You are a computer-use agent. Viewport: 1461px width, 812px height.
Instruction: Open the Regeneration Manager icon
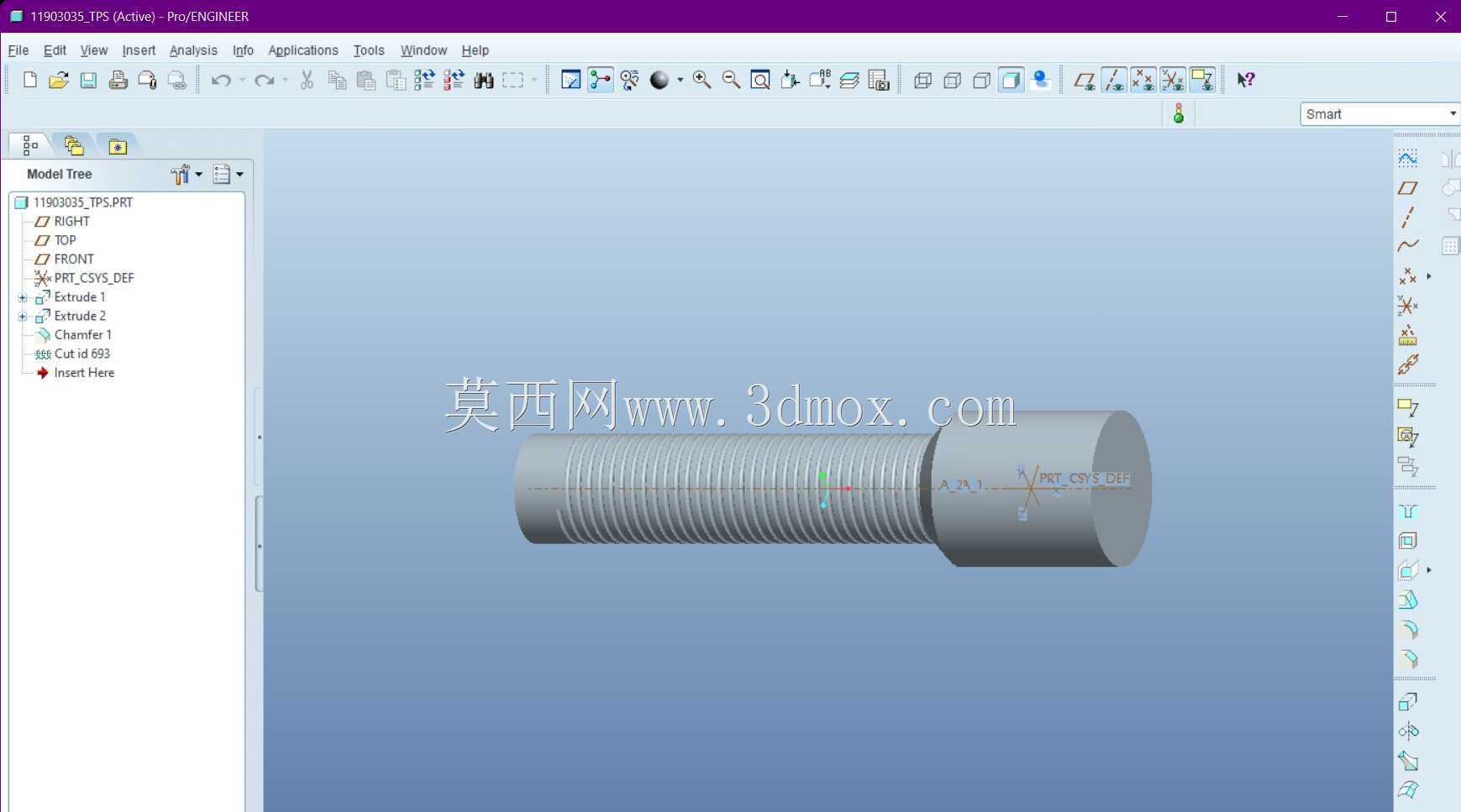pyautogui.click(x=454, y=80)
